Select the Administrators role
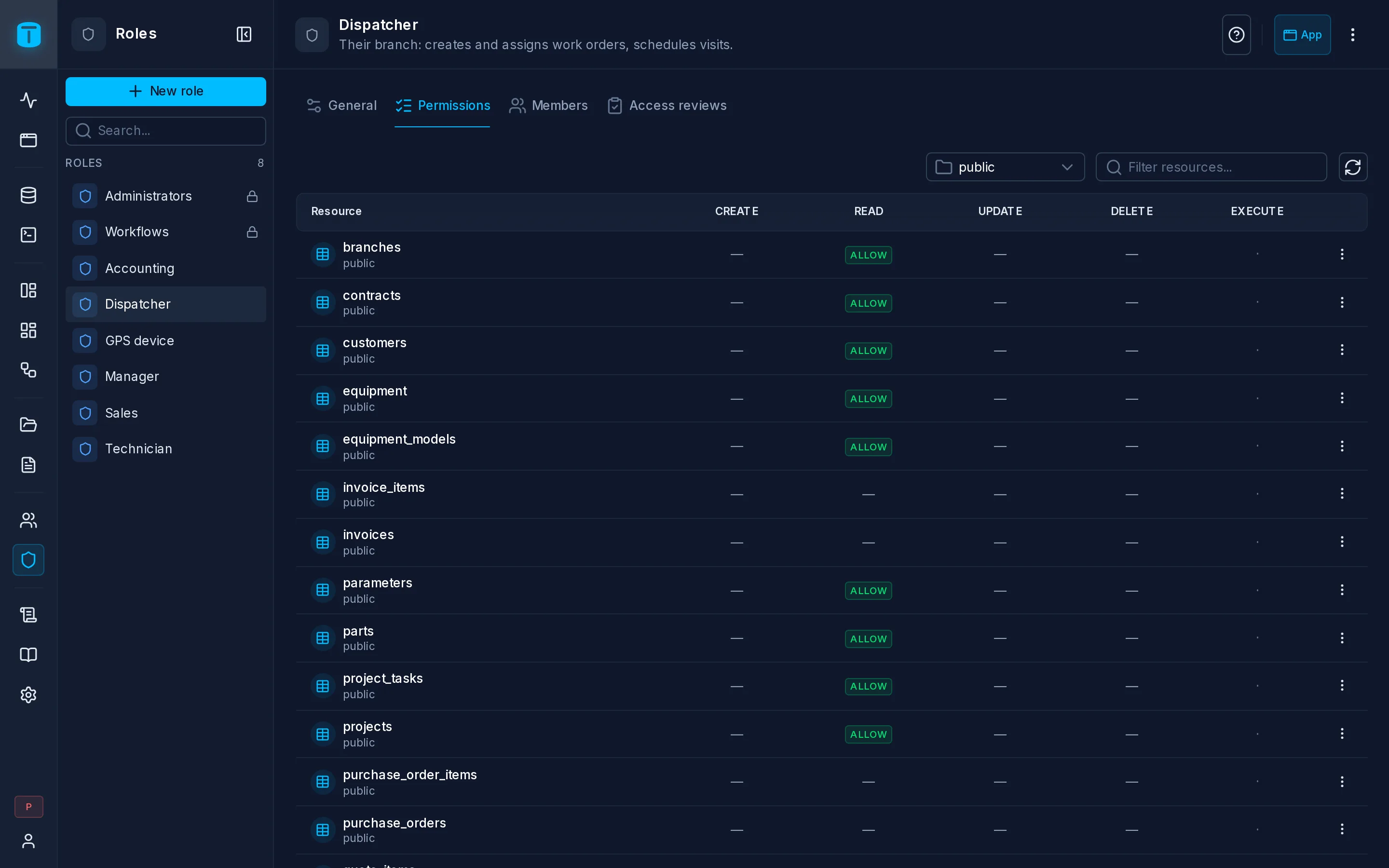This screenshot has width=1389, height=868. pos(166,196)
